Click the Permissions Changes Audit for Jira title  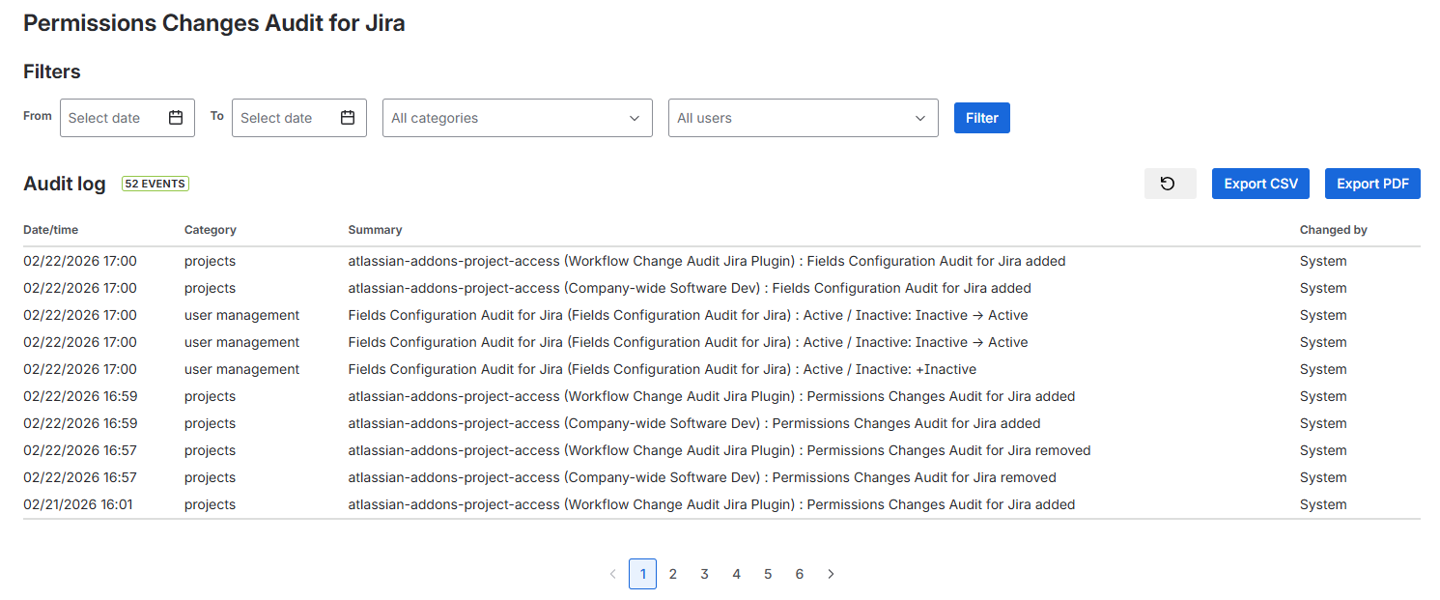coord(214,23)
